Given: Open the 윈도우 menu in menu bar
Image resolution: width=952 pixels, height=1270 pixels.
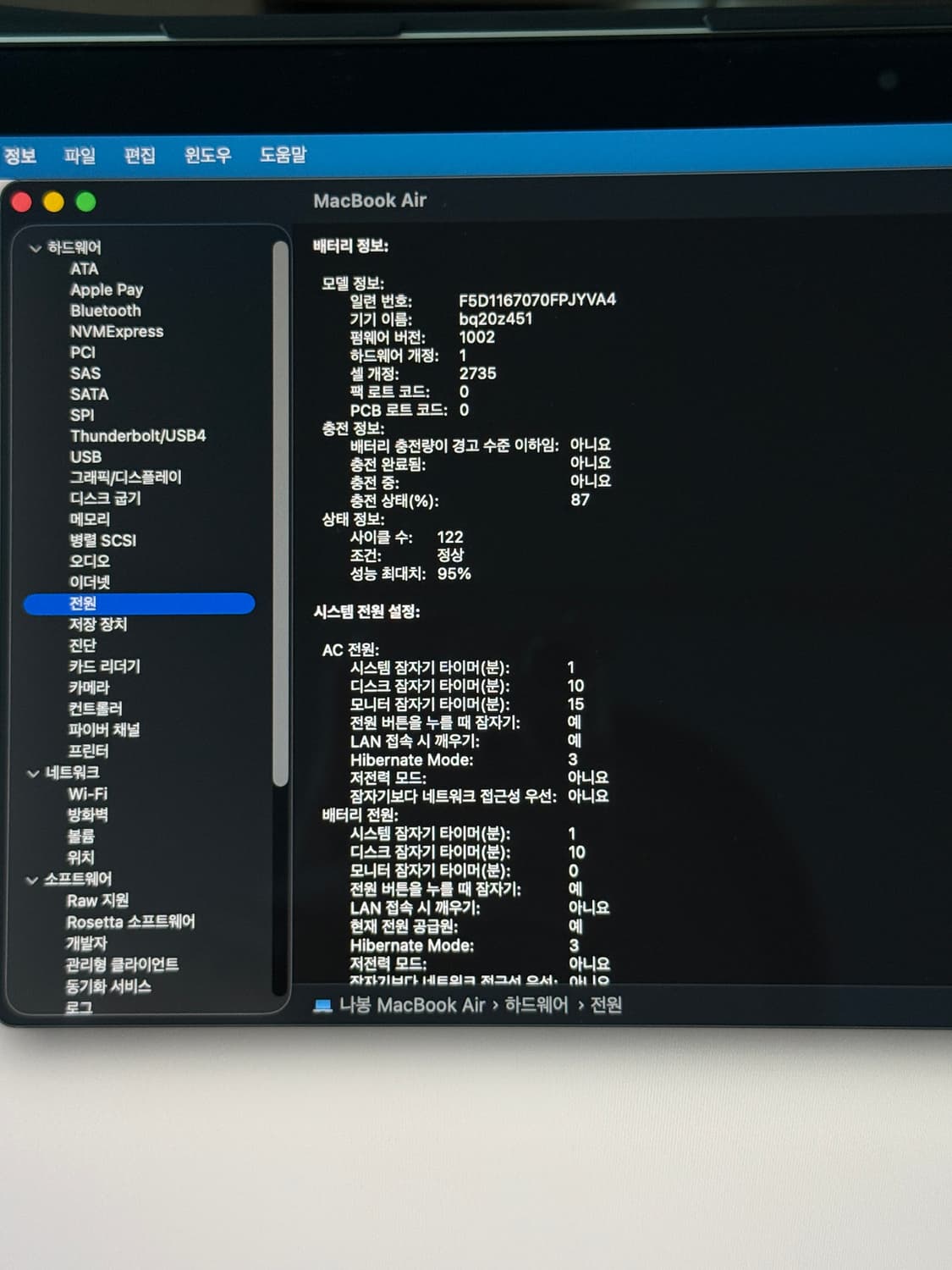Looking at the screenshot, I should [207, 155].
